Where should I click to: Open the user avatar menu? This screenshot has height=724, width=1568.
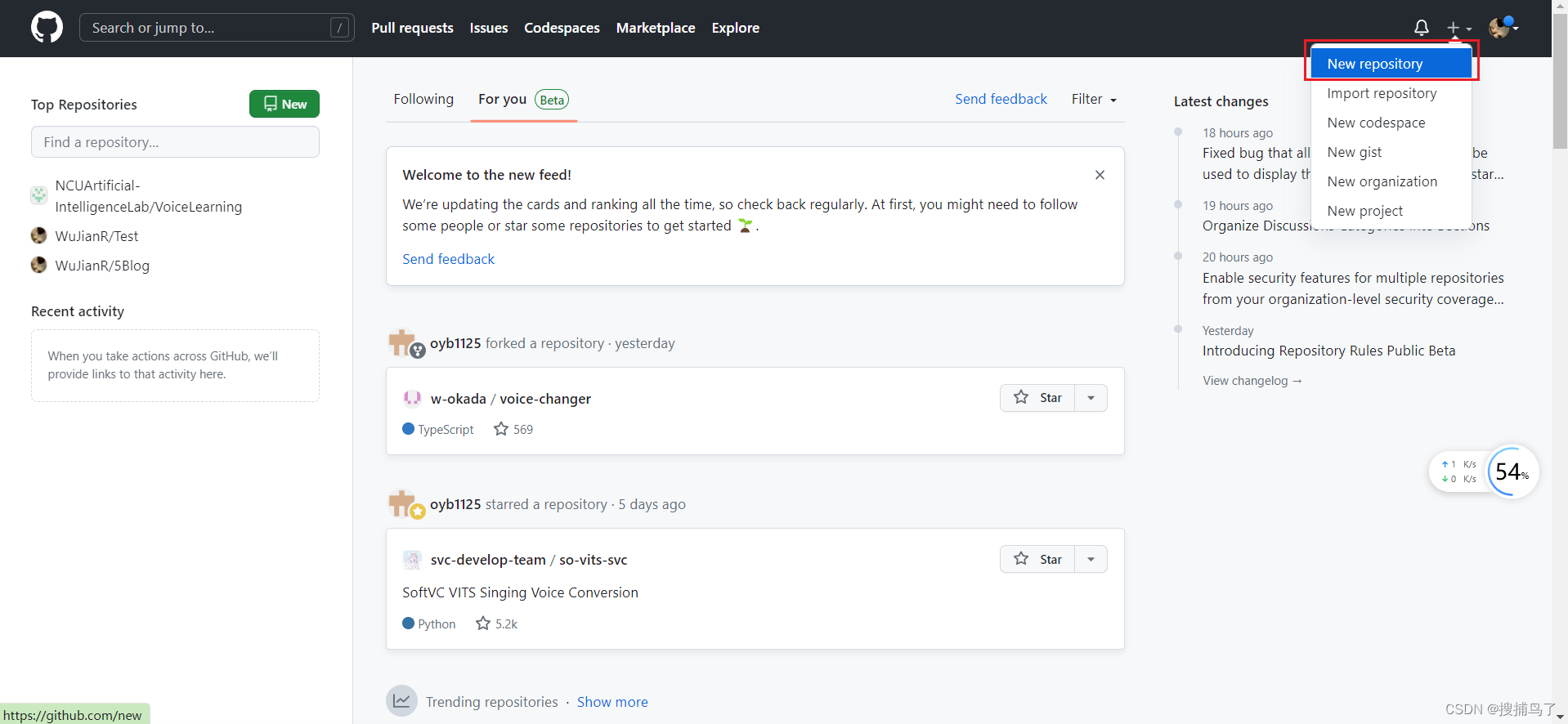[x=1503, y=28]
